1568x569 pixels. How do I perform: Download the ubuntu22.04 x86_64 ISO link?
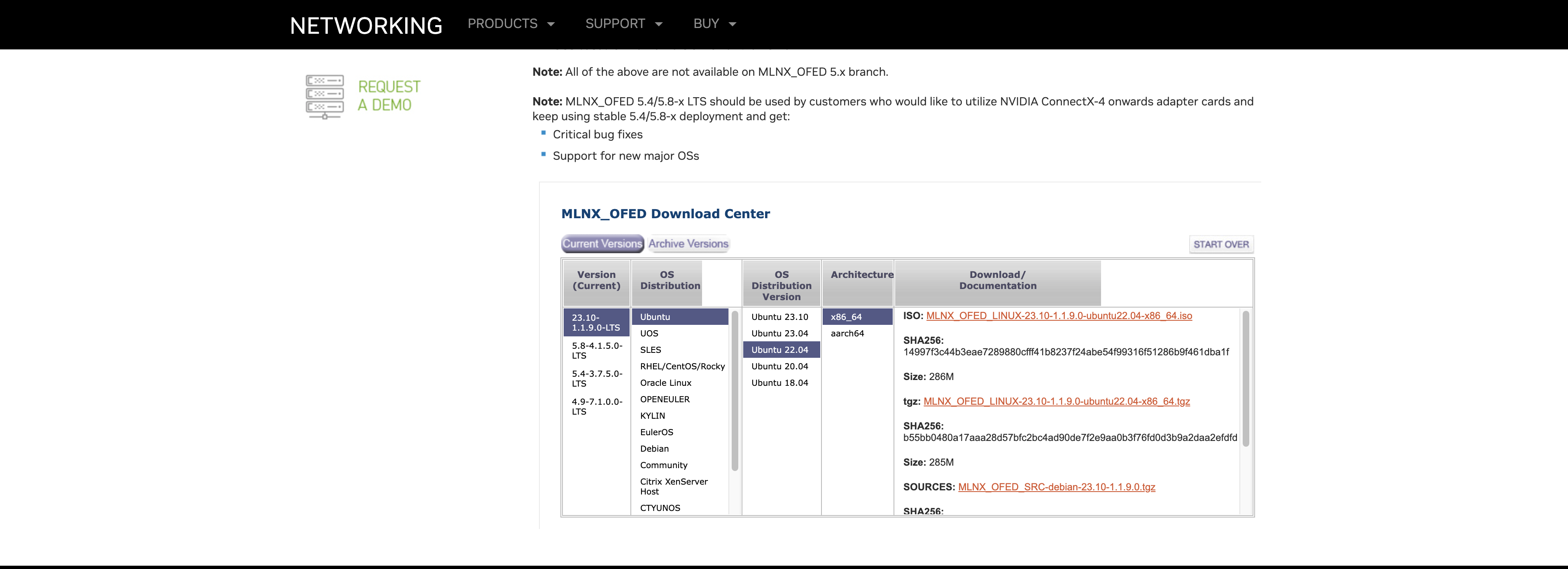1059,316
